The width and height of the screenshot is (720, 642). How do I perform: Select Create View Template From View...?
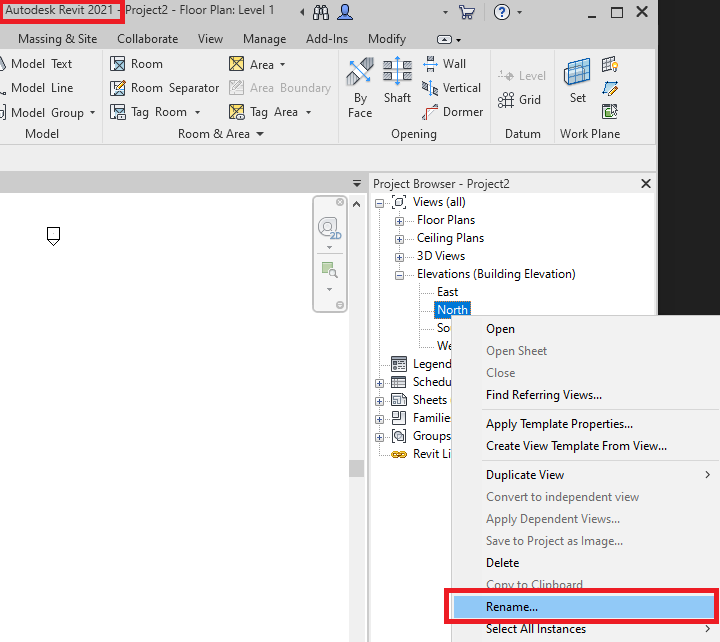coord(586,446)
